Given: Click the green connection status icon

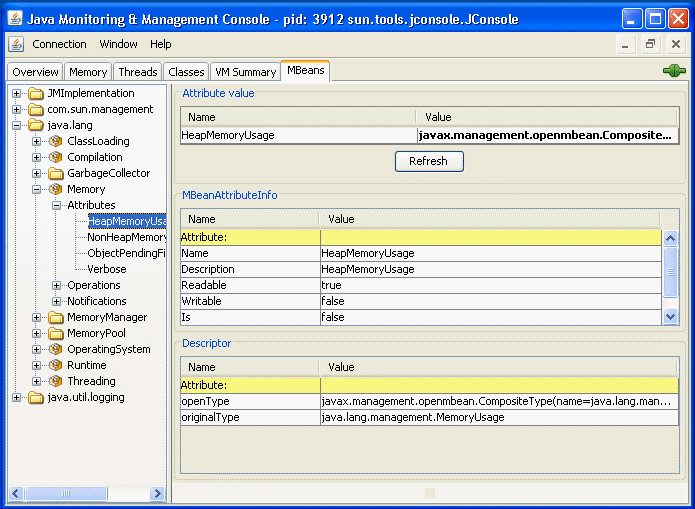Looking at the screenshot, I should tap(672, 71).
